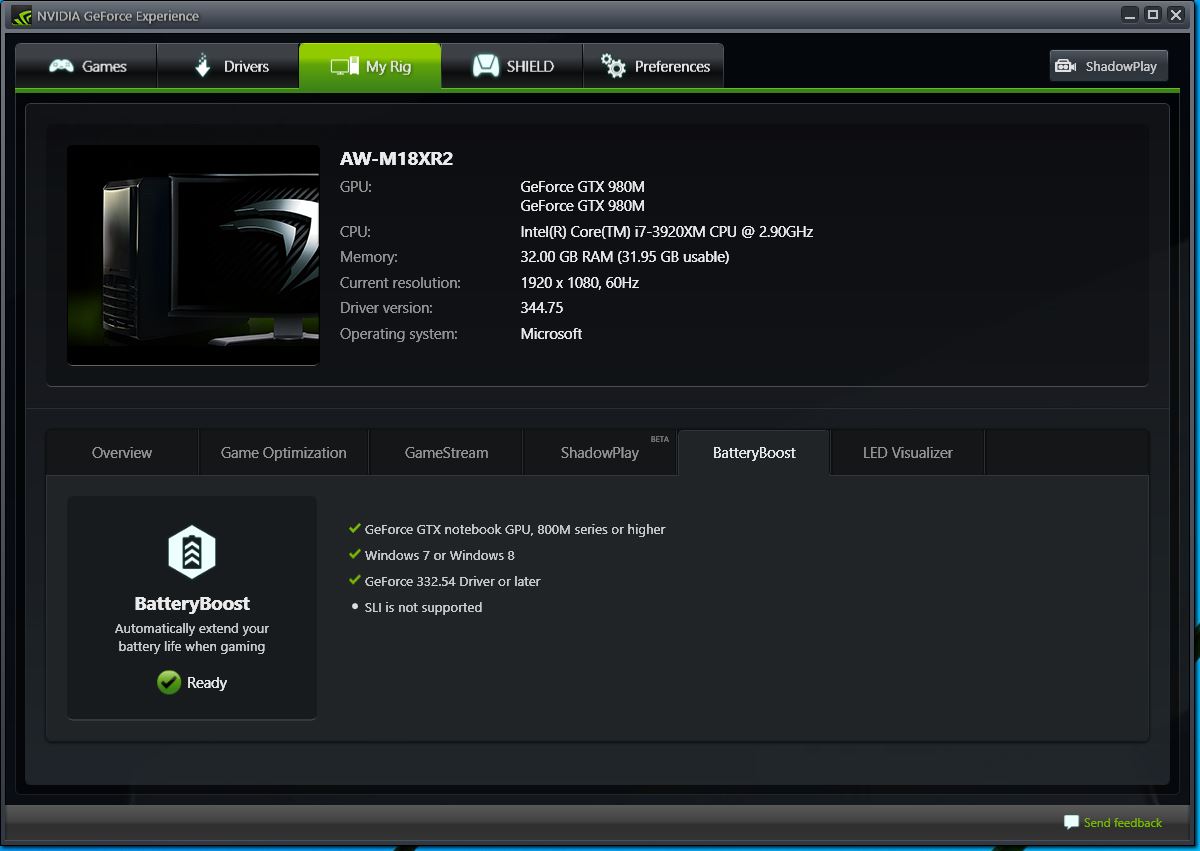This screenshot has height=851, width=1200.
Task: Click the green Ready checkmark icon
Action: (169, 682)
